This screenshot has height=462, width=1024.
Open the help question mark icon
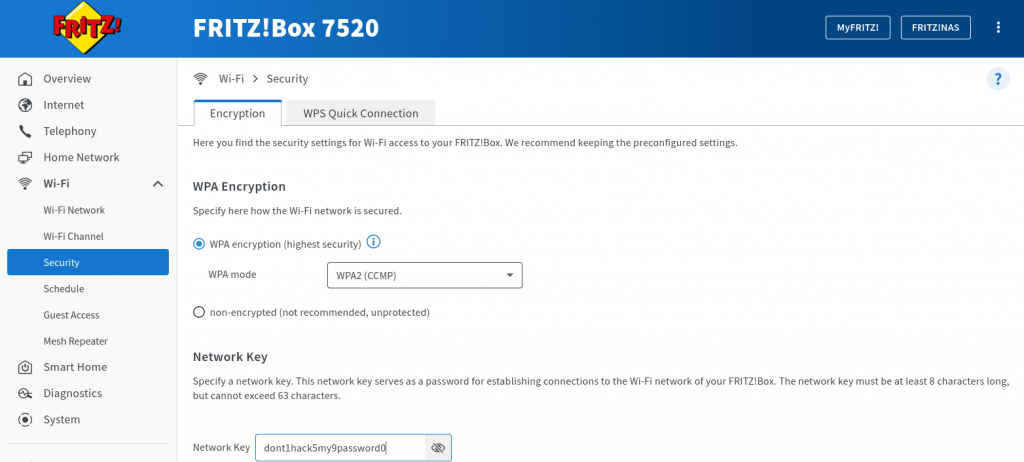pos(998,79)
